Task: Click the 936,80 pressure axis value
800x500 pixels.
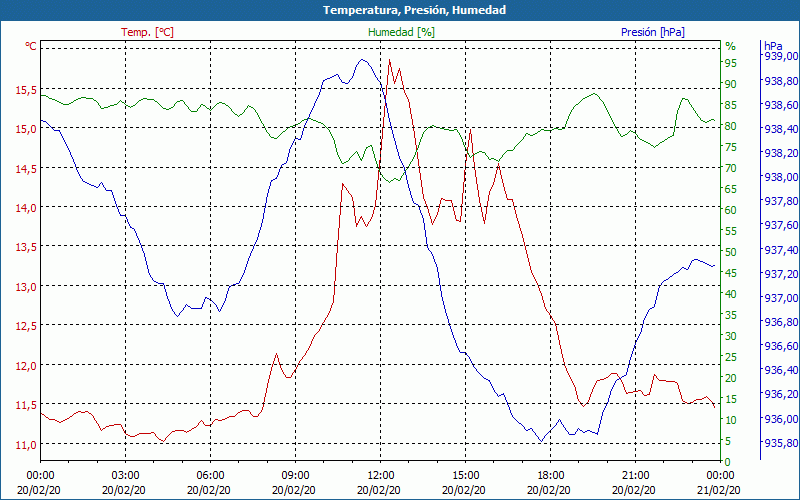Action: pos(781,322)
